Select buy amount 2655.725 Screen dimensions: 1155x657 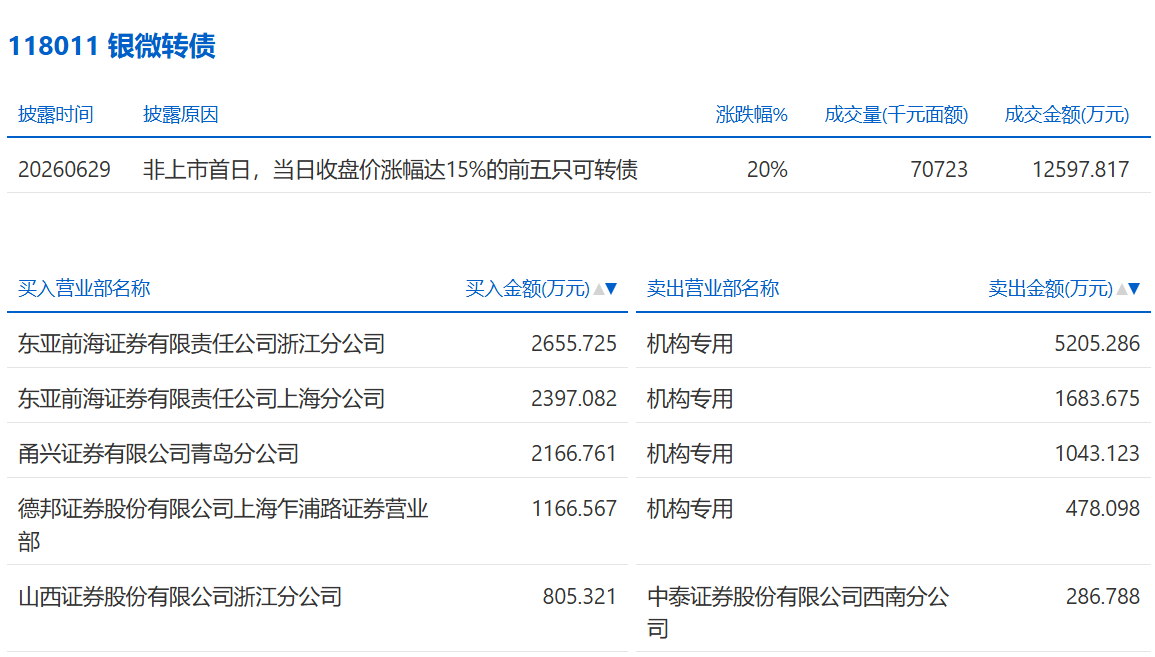pyautogui.click(x=574, y=344)
